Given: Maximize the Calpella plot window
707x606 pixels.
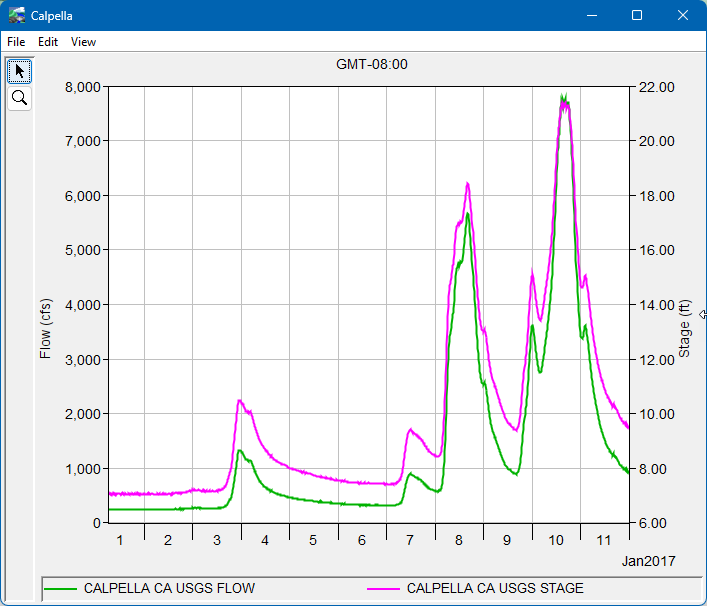Looking at the screenshot, I should [636, 16].
